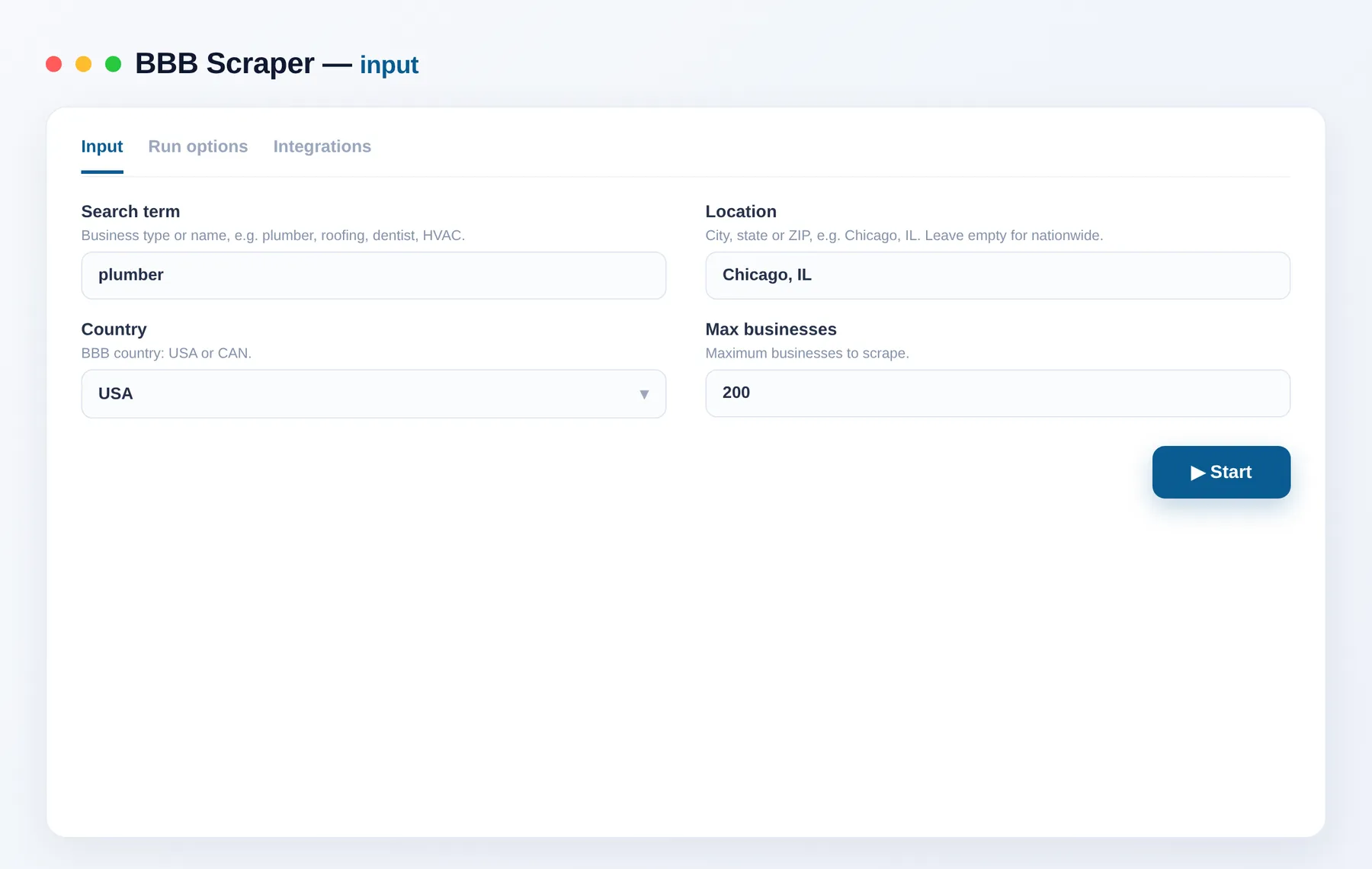Click the 'Business type or name' hint text
Image resolution: width=1372 pixels, height=869 pixels.
point(273,236)
